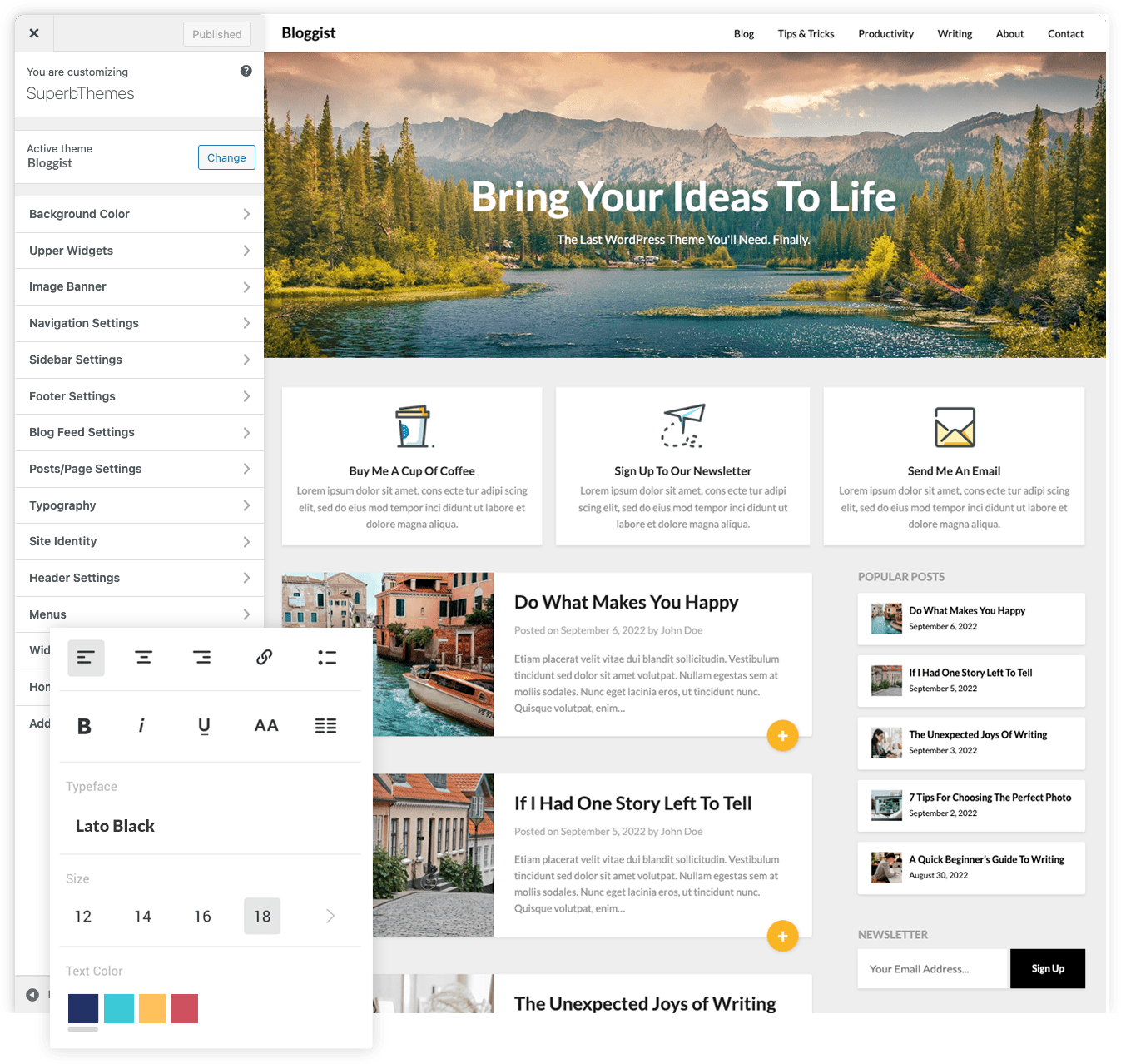Open Site Identity section
This screenshot has width=1121, height=1064.
(x=140, y=541)
